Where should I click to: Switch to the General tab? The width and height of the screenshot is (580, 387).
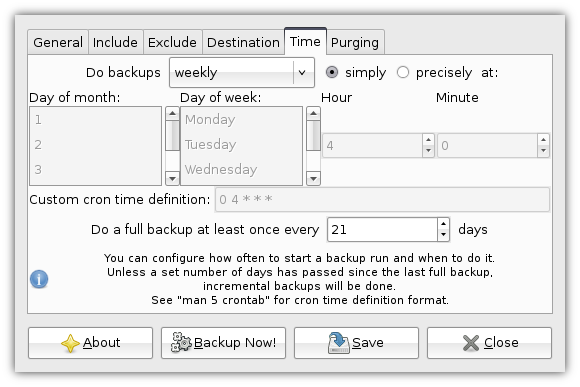(x=58, y=42)
